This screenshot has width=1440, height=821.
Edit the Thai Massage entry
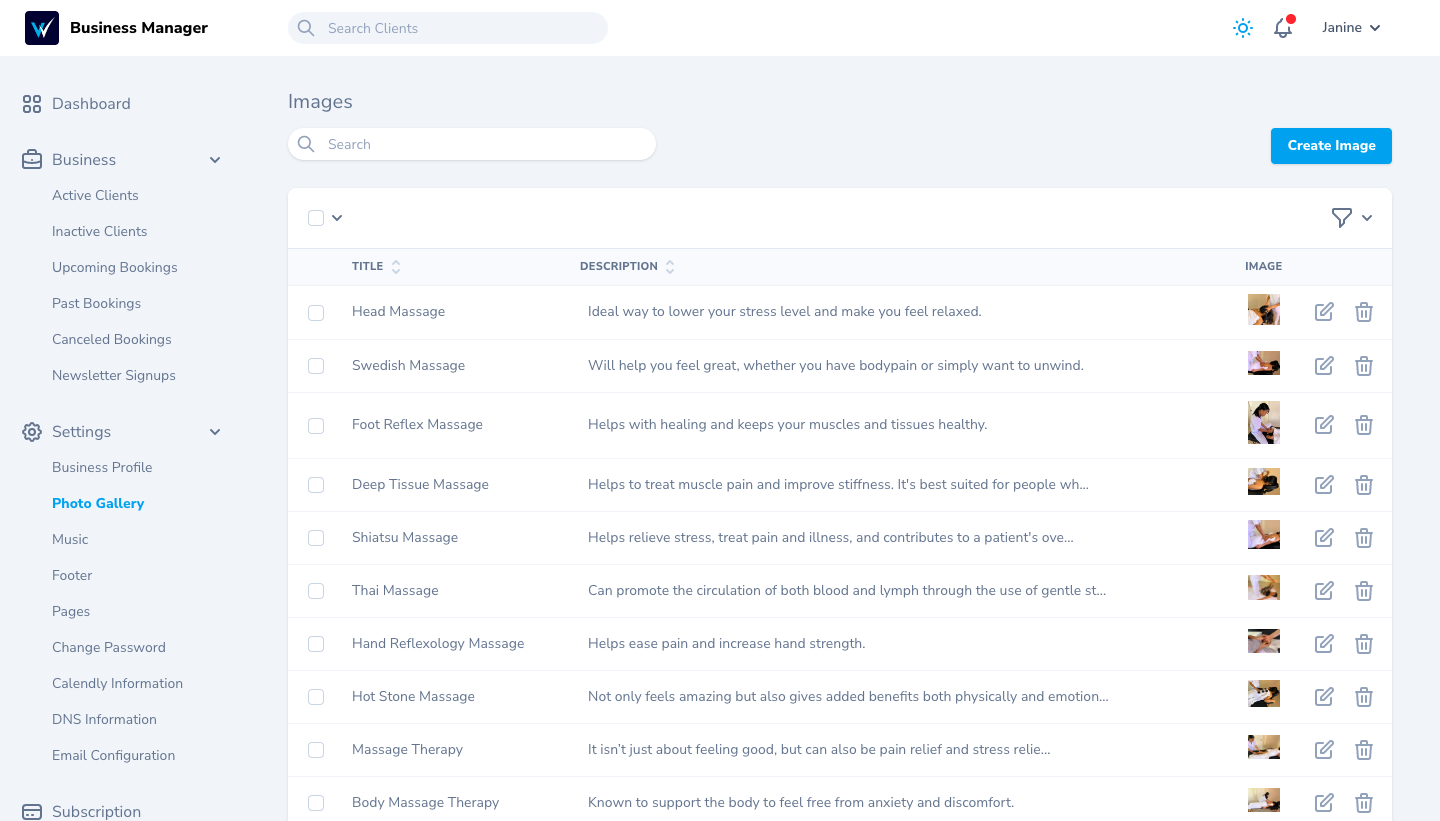(1324, 591)
